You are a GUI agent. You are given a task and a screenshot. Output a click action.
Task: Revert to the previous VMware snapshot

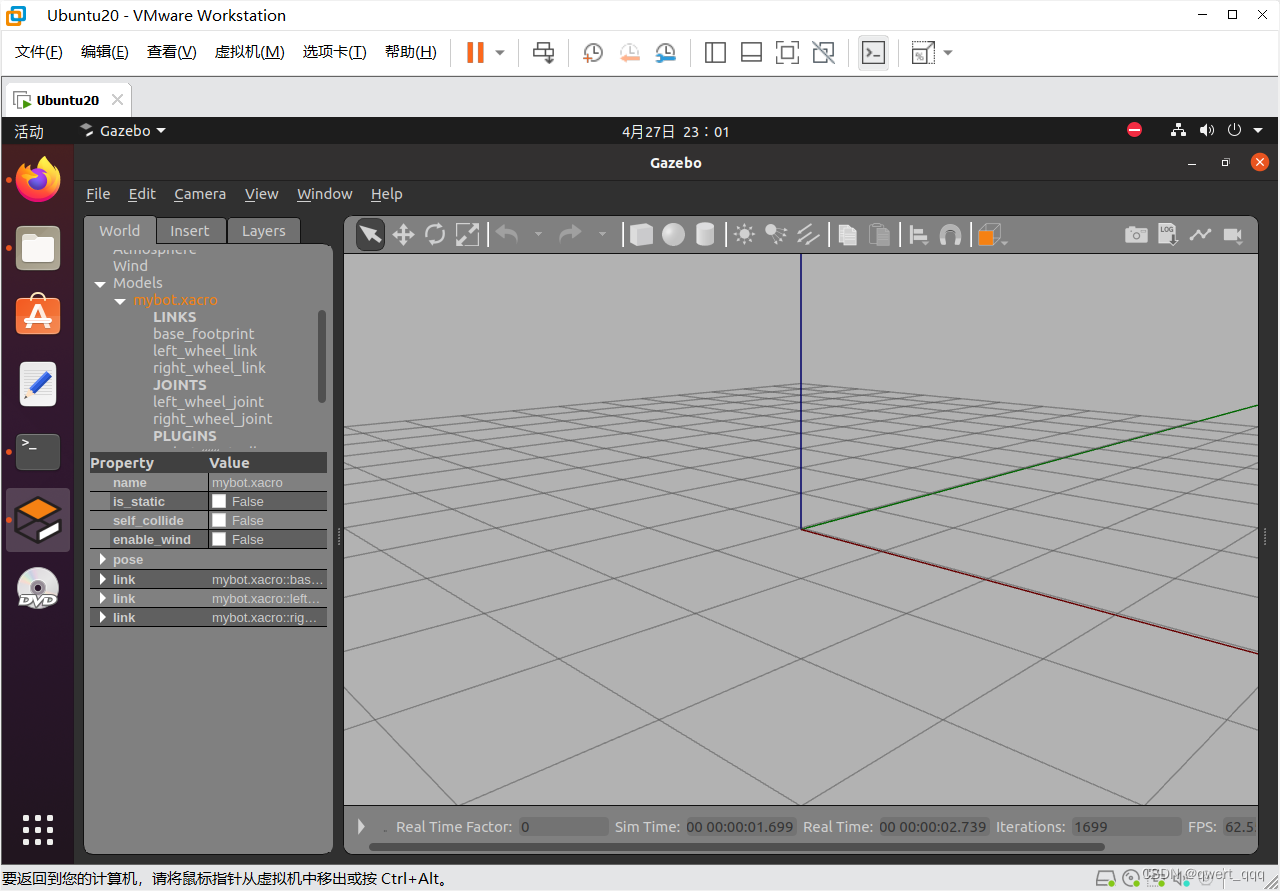[629, 53]
